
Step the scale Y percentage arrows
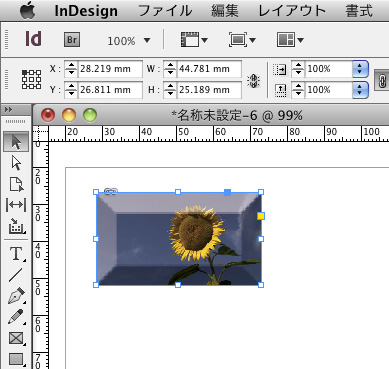[298, 90]
